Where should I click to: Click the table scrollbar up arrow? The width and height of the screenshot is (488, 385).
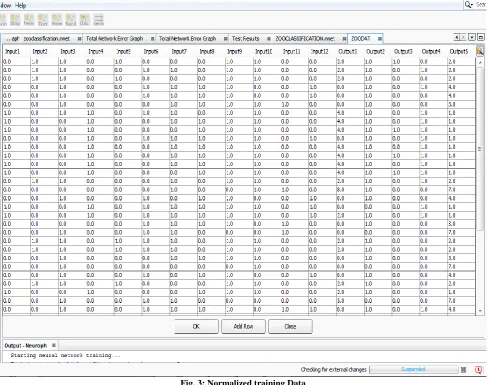coord(480,62)
